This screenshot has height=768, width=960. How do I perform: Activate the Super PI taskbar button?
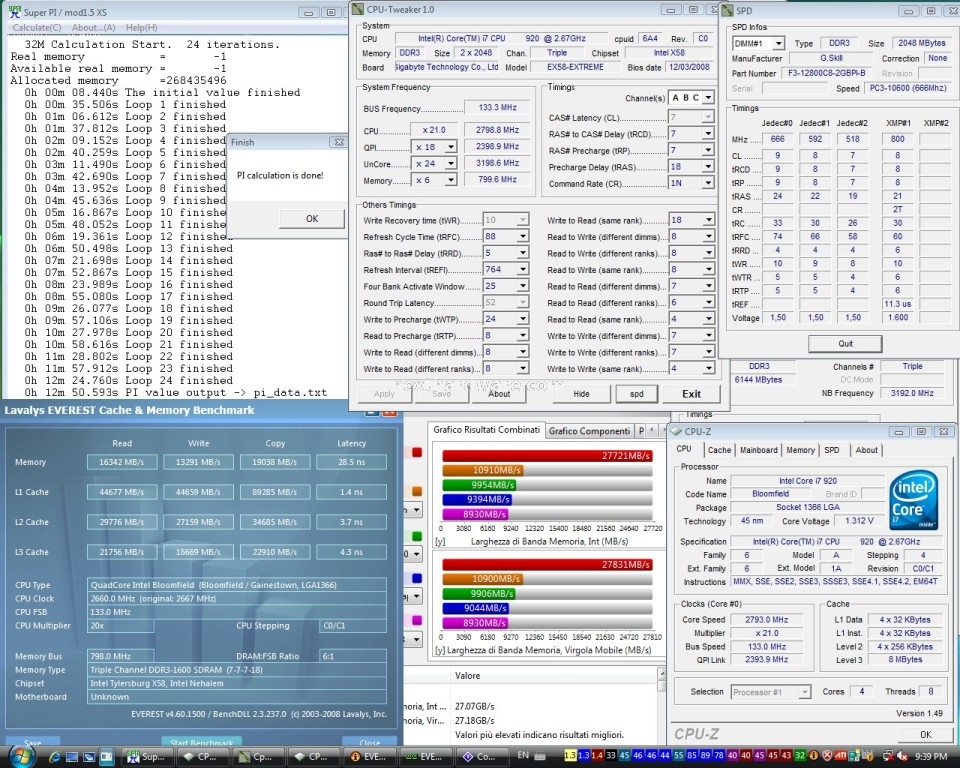point(148,757)
